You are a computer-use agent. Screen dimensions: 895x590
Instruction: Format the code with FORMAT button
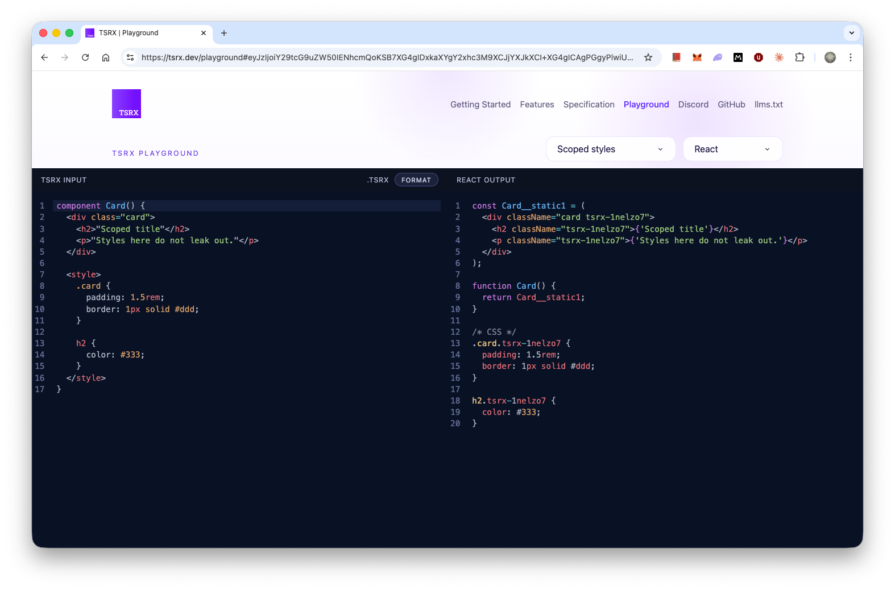pyautogui.click(x=416, y=180)
